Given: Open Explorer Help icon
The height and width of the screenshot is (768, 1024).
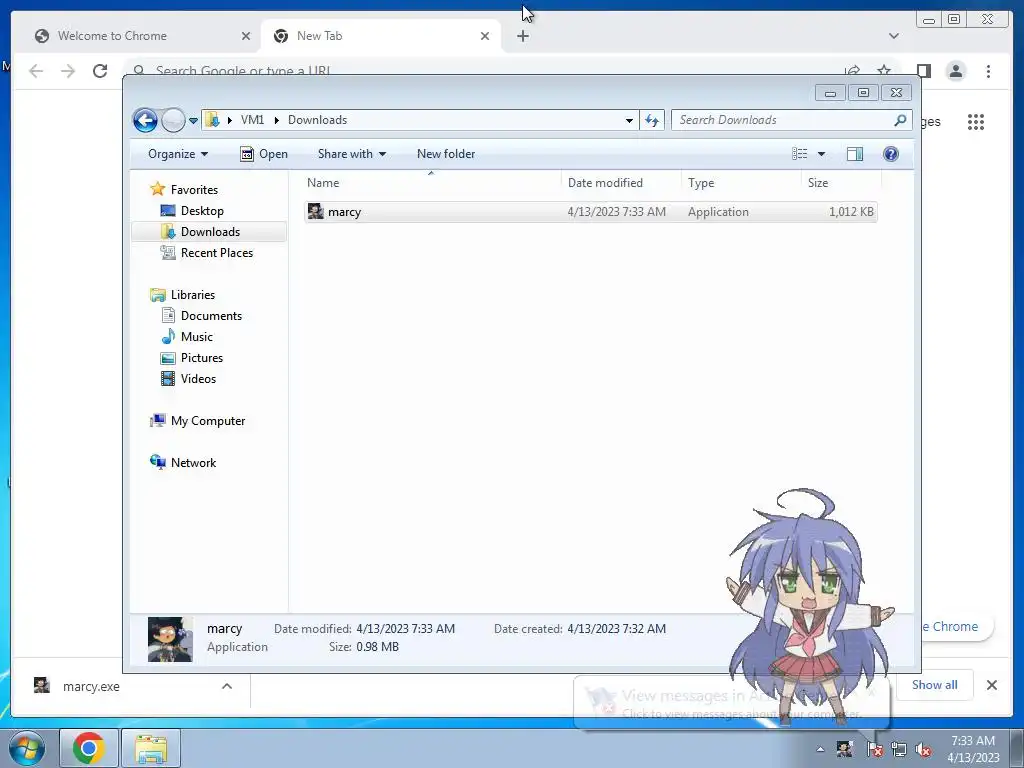Looking at the screenshot, I should pos(891,154).
